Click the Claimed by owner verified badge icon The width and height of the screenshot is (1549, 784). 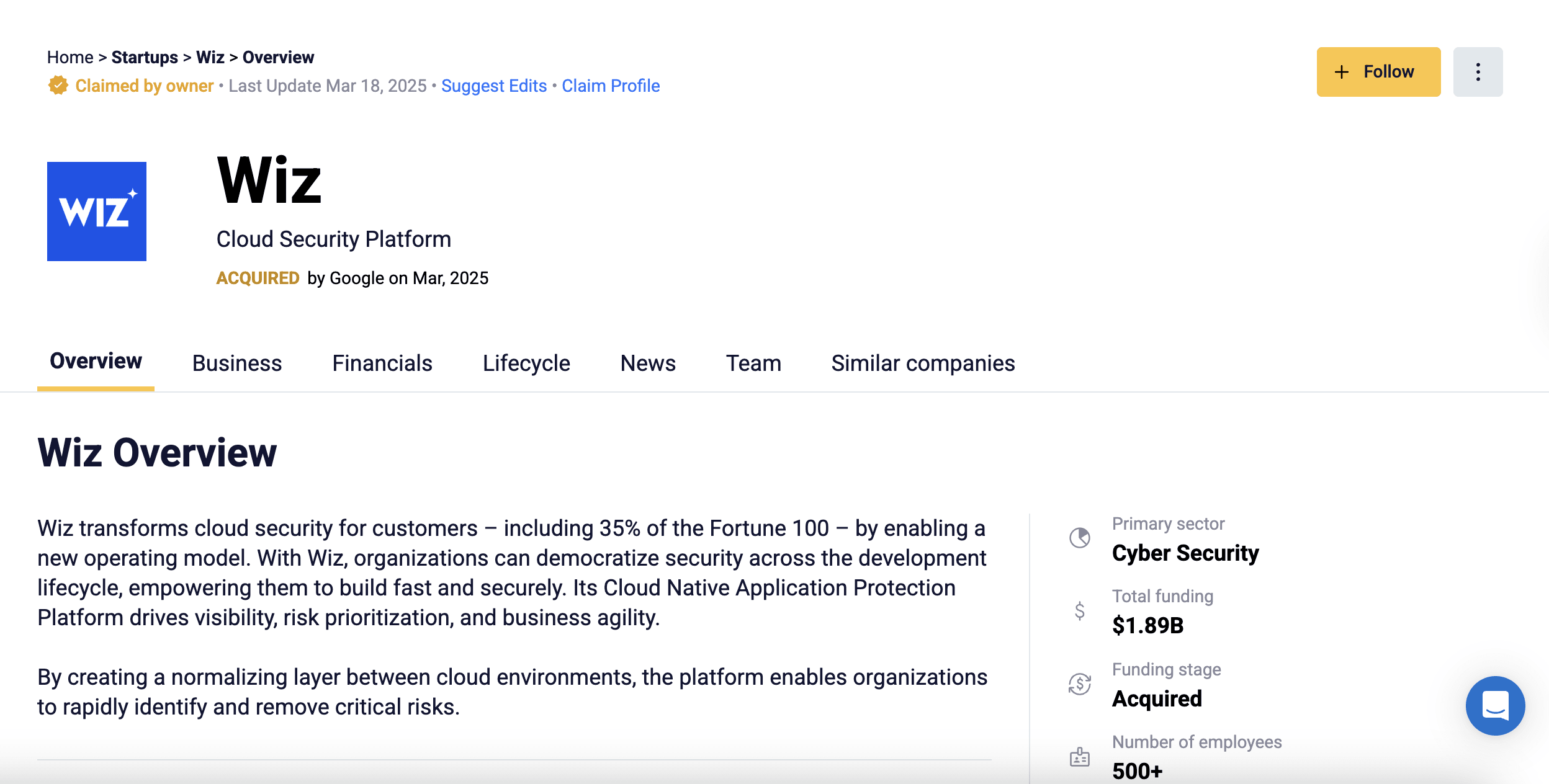pyautogui.click(x=58, y=86)
